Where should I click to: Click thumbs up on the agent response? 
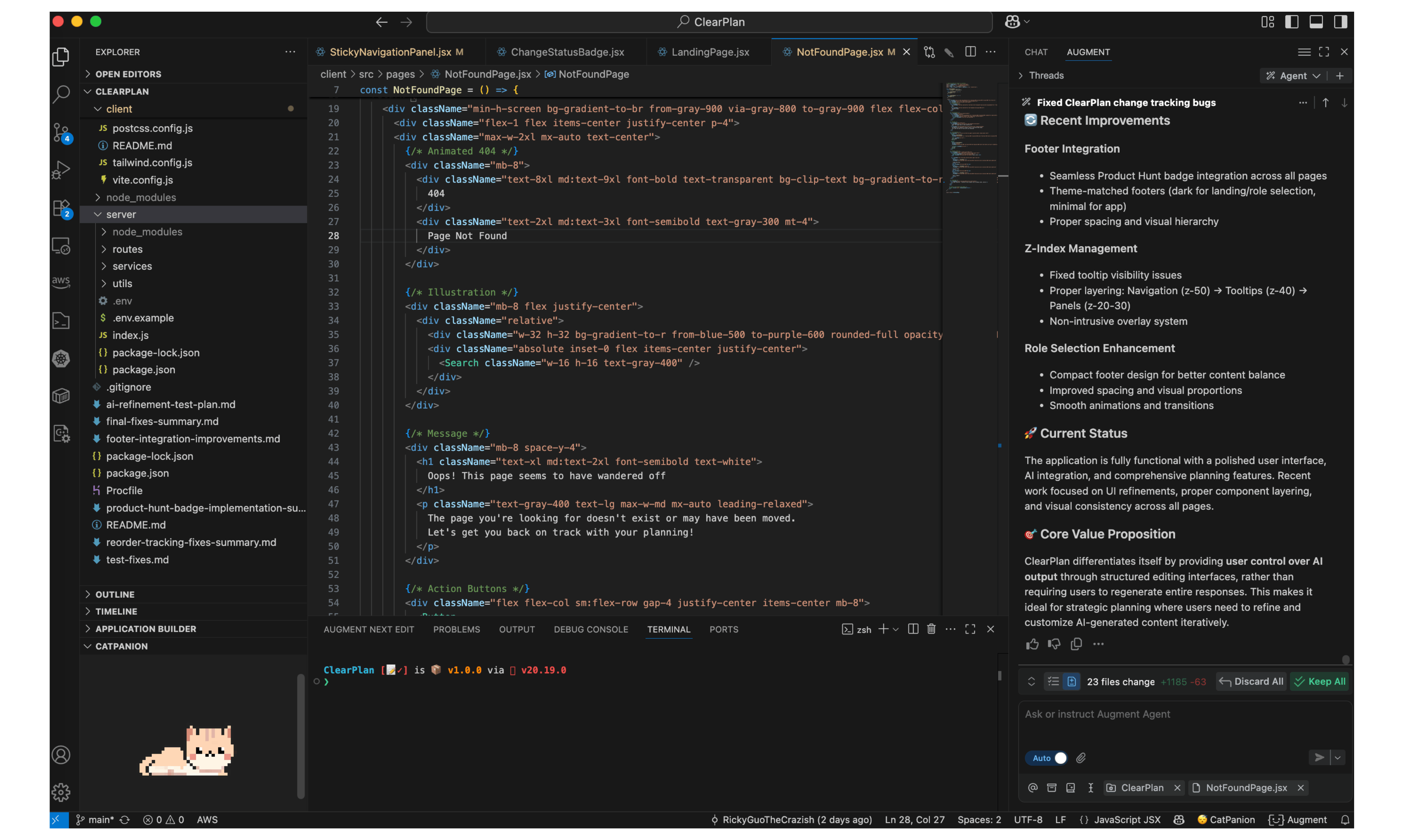1032,644
